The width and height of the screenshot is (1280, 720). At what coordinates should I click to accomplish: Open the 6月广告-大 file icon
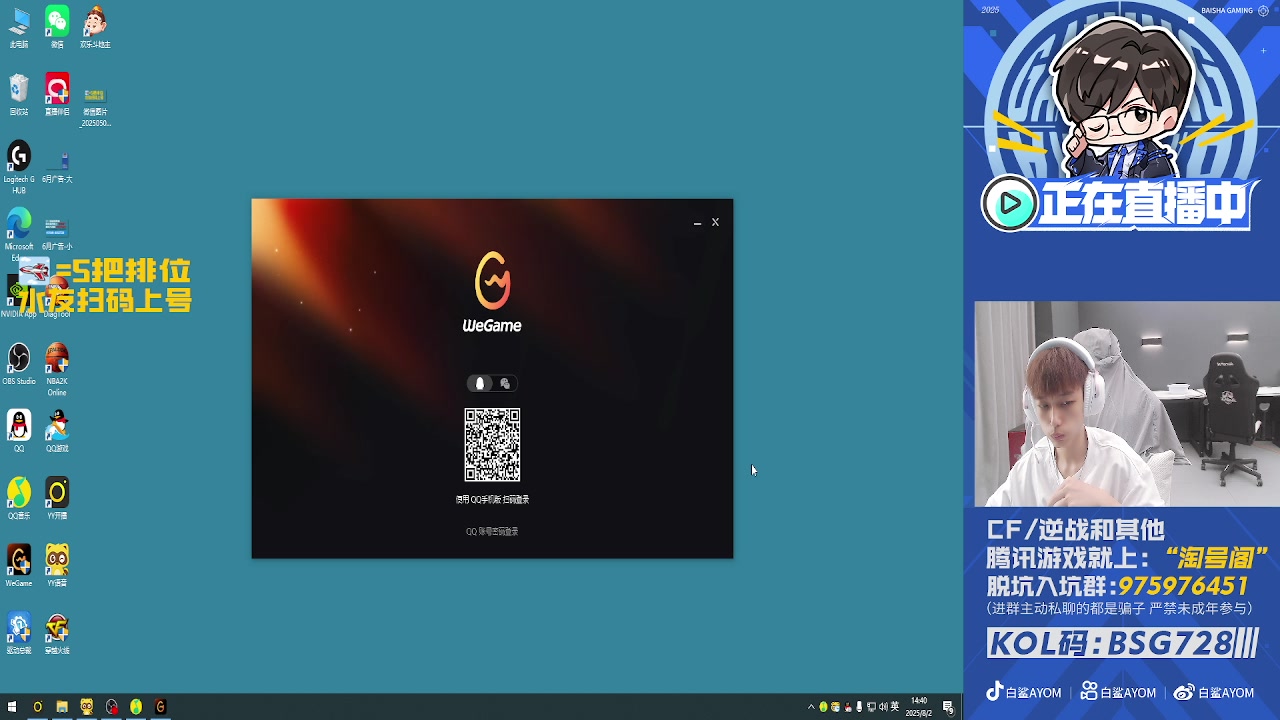(57, 166)
